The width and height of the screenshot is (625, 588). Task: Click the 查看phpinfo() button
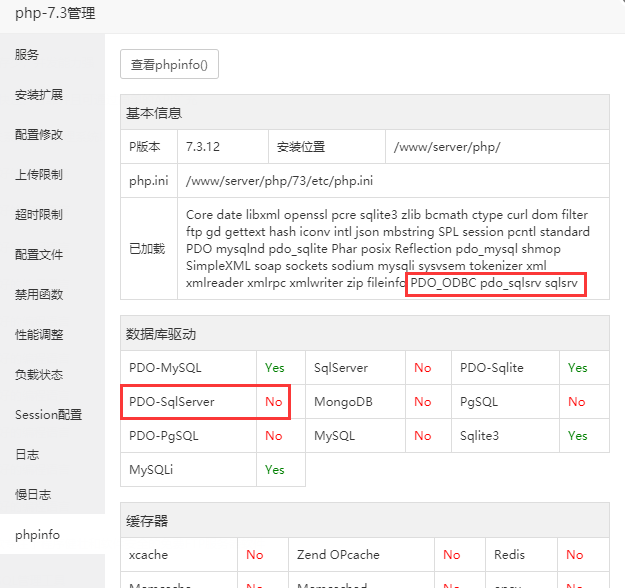169,64
